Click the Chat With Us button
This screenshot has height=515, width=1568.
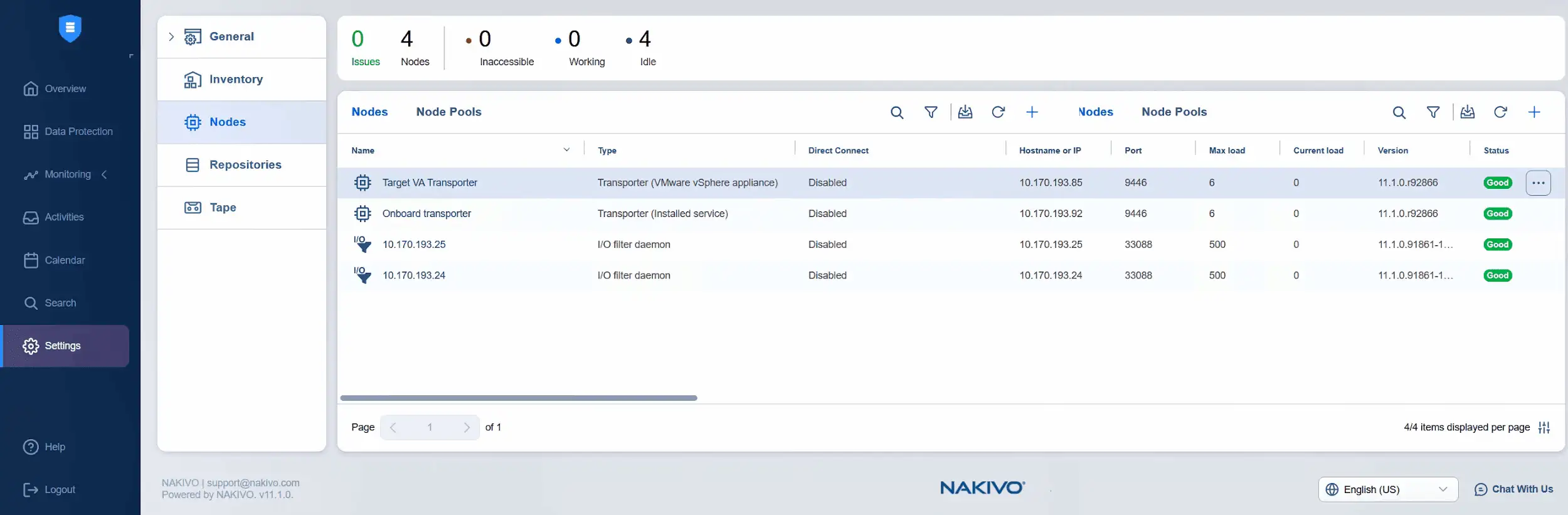[1513, 489]
